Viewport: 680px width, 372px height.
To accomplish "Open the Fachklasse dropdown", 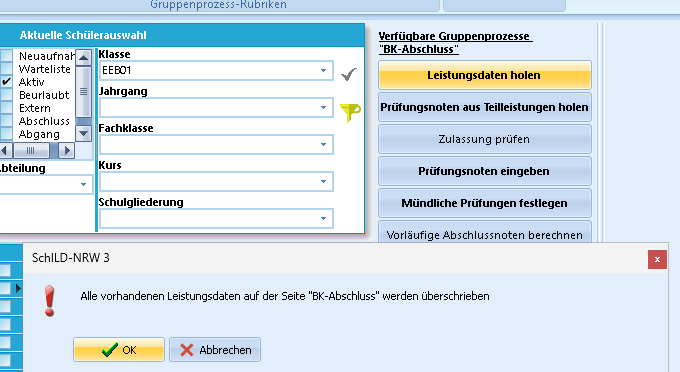I will tap(323, 144).
